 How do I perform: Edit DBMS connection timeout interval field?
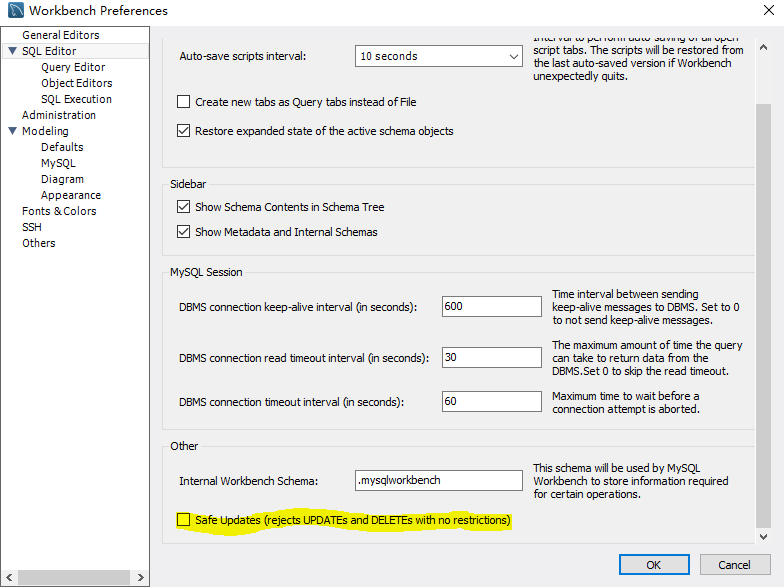point(492,402)
